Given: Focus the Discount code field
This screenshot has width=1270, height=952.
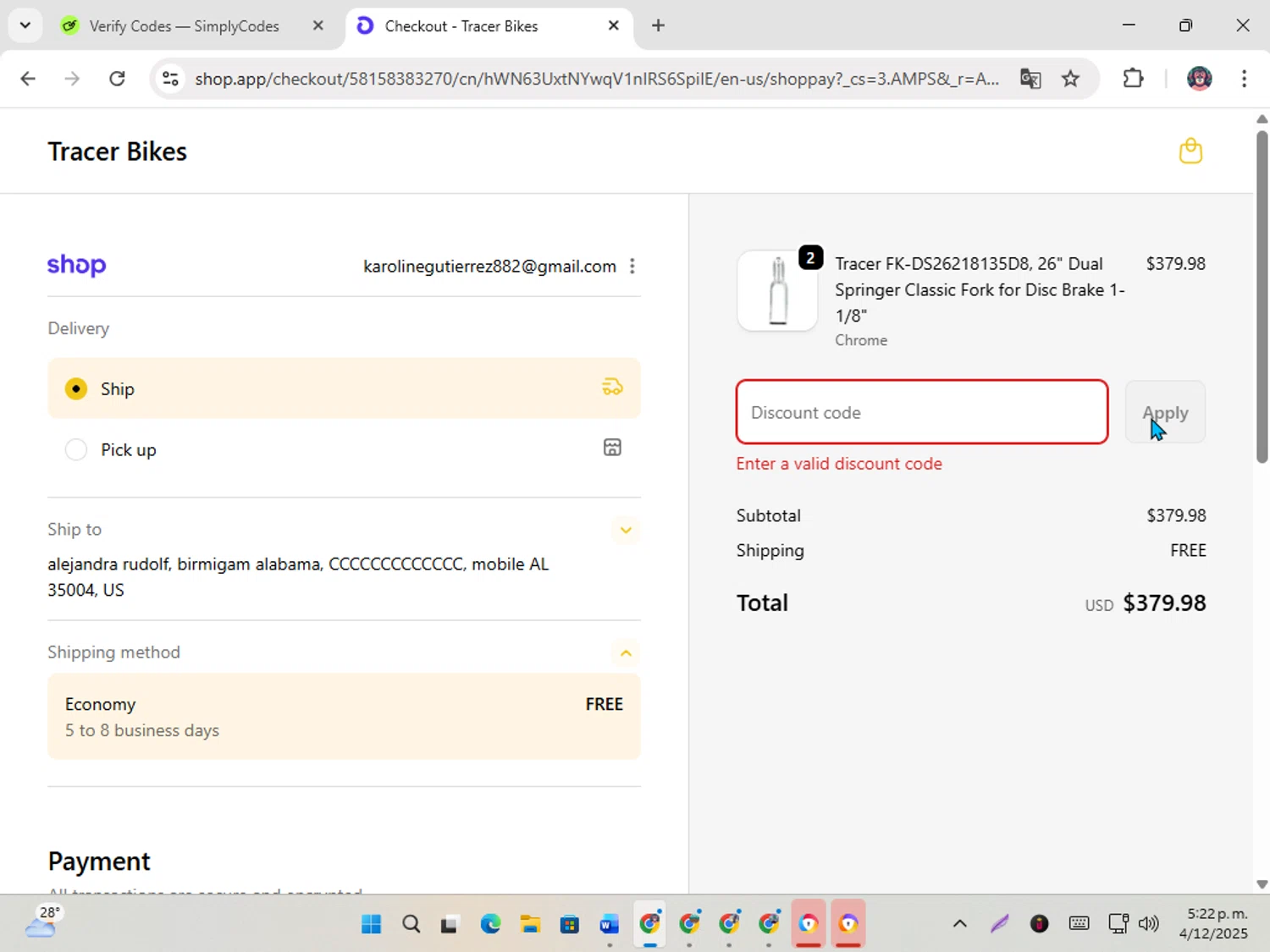Looking at the screenshot, I should [x=922, y=412].
